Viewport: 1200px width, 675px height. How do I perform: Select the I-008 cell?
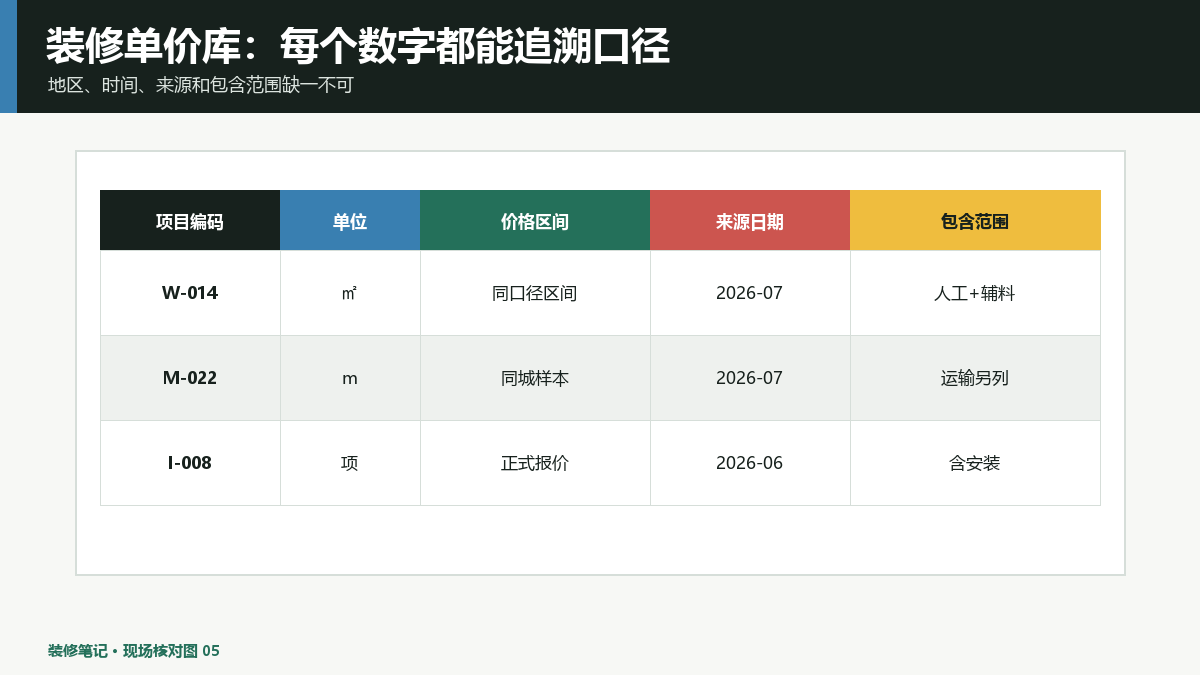(190, 463)
